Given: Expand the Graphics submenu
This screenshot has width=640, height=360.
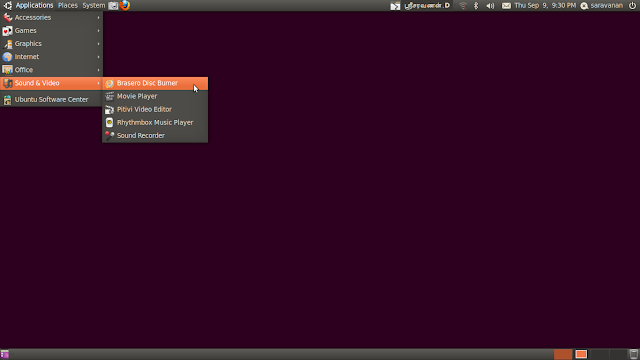Looking at the screenshot, I should pyautogui.click(x=51, y=44).
